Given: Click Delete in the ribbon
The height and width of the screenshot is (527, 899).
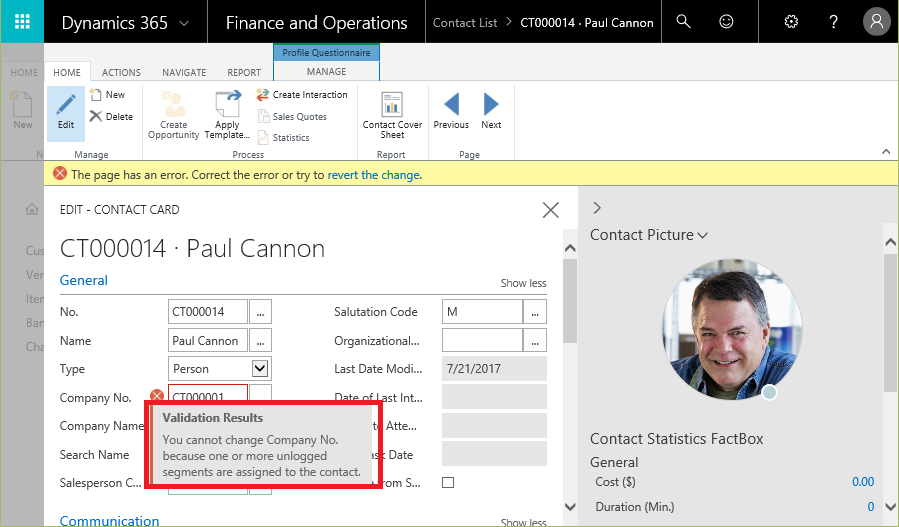Looking at the screenshot, I should (112, 116).
